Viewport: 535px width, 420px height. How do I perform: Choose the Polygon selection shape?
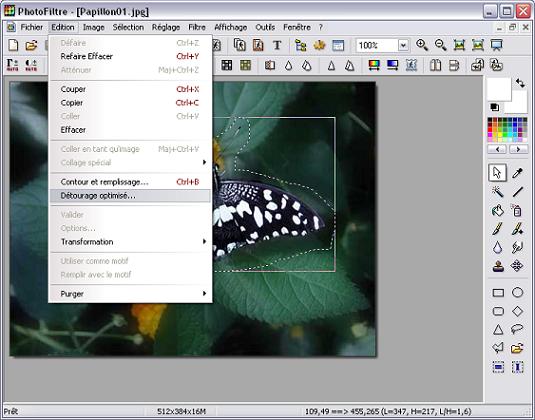click(x=498, y=348)
